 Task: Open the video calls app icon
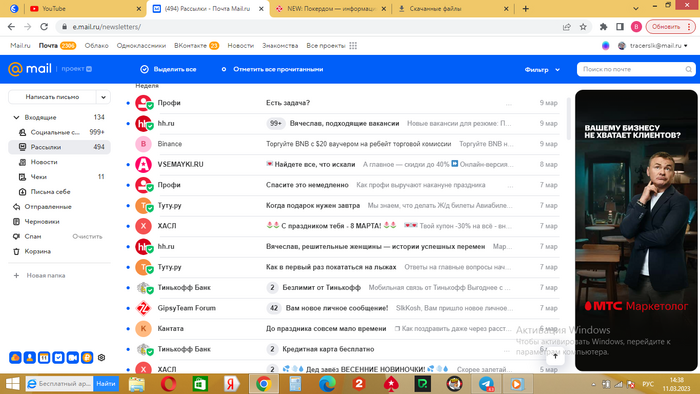(72, 357)
